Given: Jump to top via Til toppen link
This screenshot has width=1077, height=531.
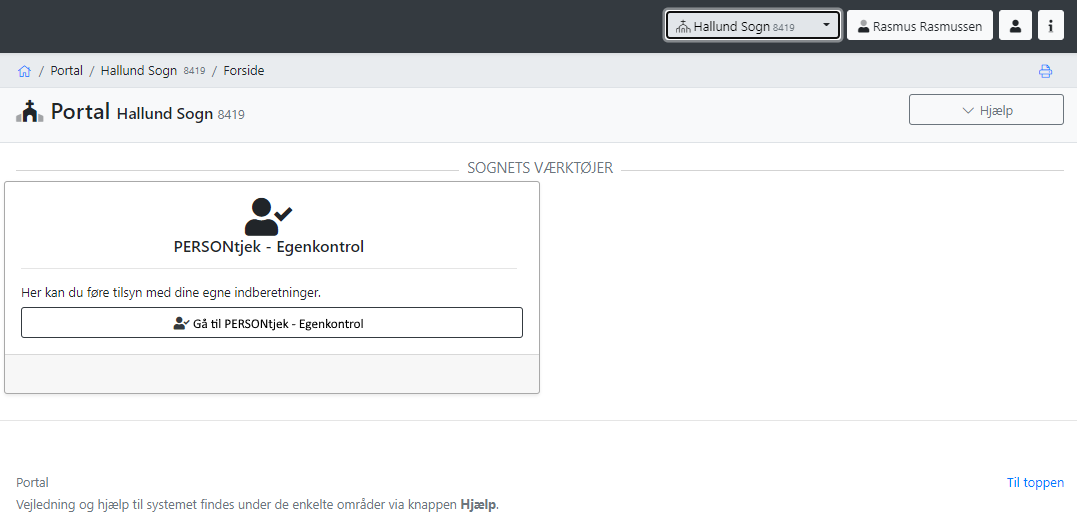Looking at the screenshot, I should tap(1035, 483).
